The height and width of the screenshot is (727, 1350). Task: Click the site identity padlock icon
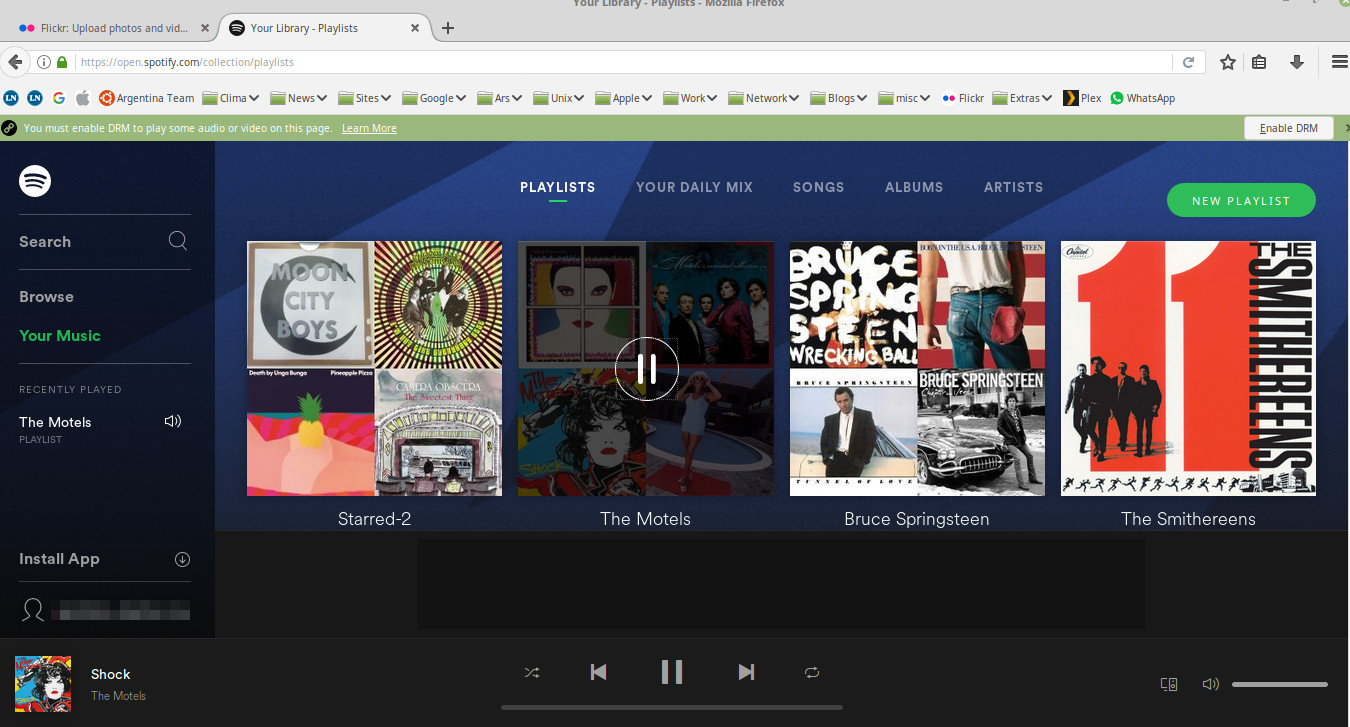pos(62,62)
